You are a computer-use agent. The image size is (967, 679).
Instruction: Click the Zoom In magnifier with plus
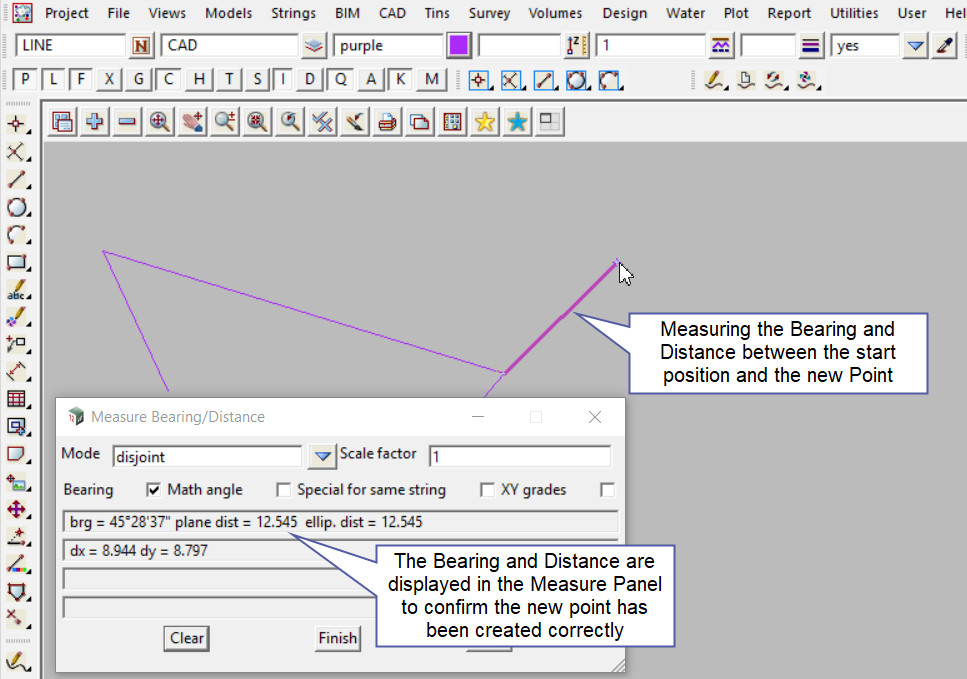(225, 121)
